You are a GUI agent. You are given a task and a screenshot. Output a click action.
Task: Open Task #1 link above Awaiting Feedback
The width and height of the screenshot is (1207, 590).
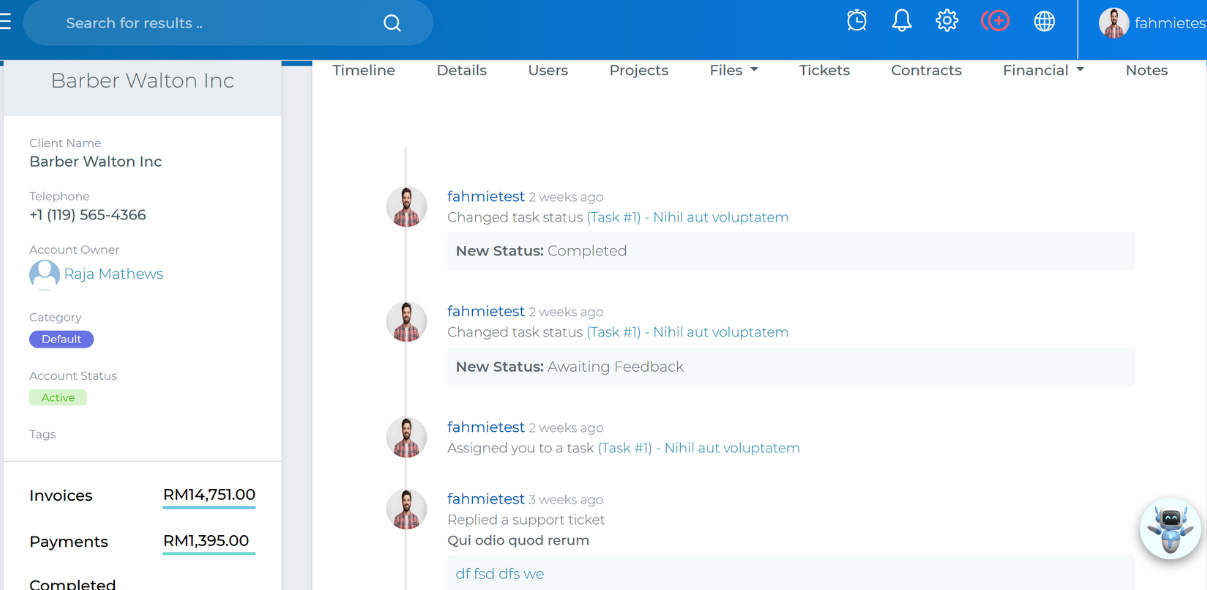pyautogui.click(x=688, y=332)
